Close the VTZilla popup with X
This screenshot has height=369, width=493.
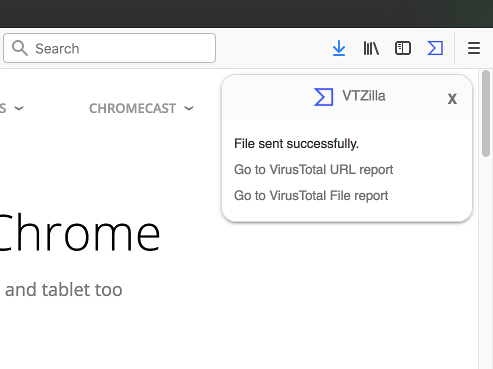click(x=452, y=99)
